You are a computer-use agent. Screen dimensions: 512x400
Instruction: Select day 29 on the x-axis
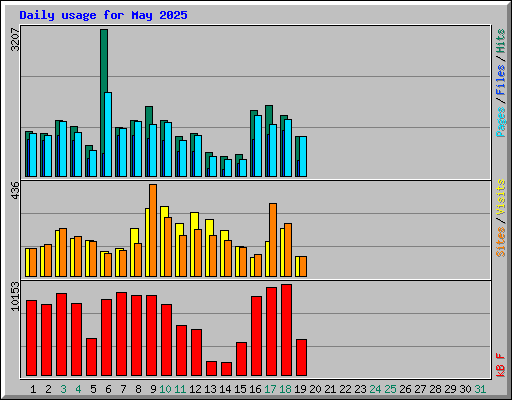450,389
